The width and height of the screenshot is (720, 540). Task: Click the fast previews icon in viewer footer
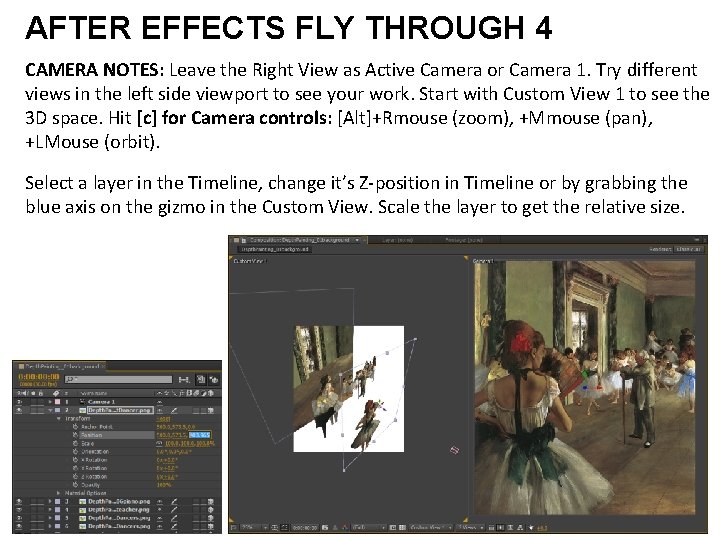pyautogui.click(x=501, y=528)
